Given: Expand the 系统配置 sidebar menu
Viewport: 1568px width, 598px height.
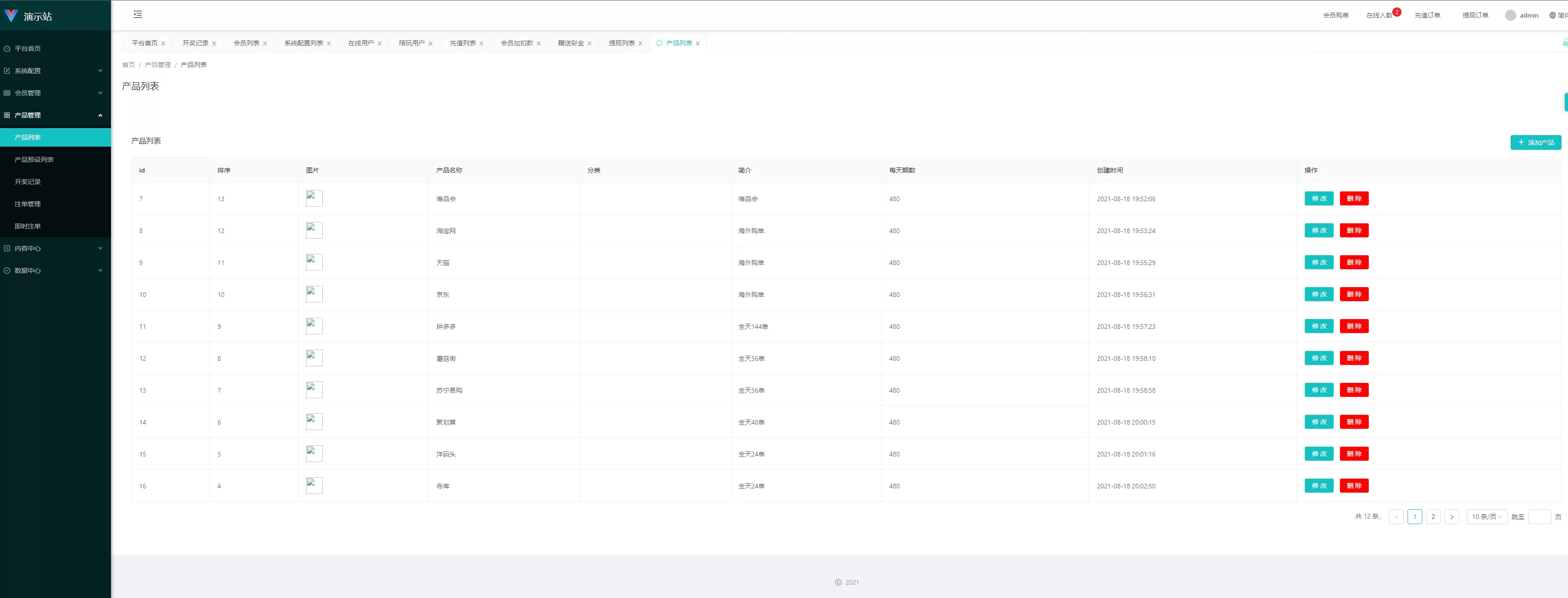Looking at the screenshot, I should point(55,71).
